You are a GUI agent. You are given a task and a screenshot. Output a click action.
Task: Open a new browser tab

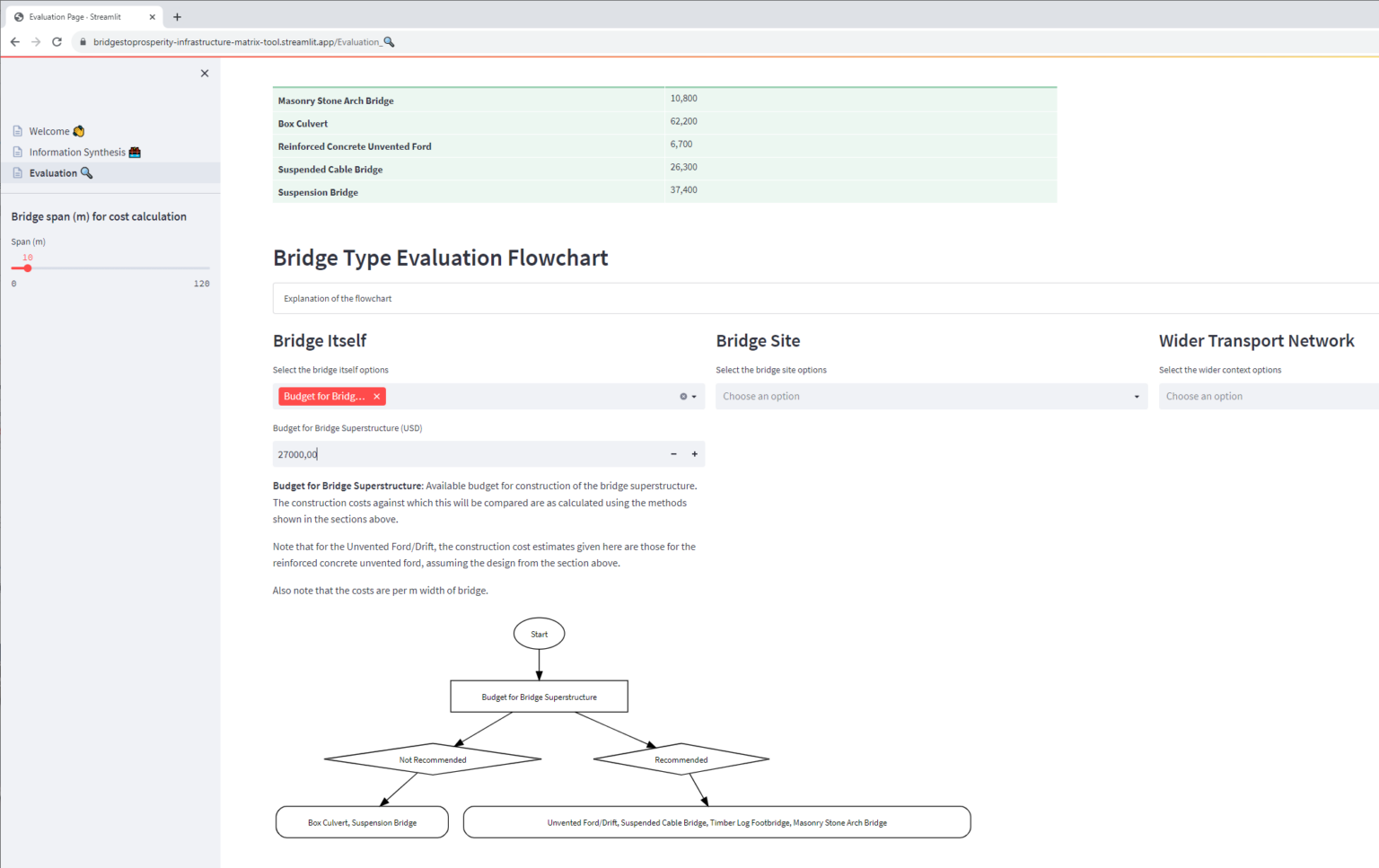[177, 17]
